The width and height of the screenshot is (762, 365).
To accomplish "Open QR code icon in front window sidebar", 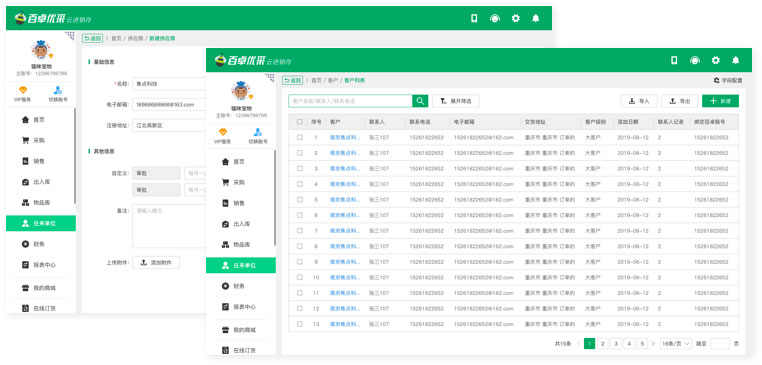I will [270, 77].
